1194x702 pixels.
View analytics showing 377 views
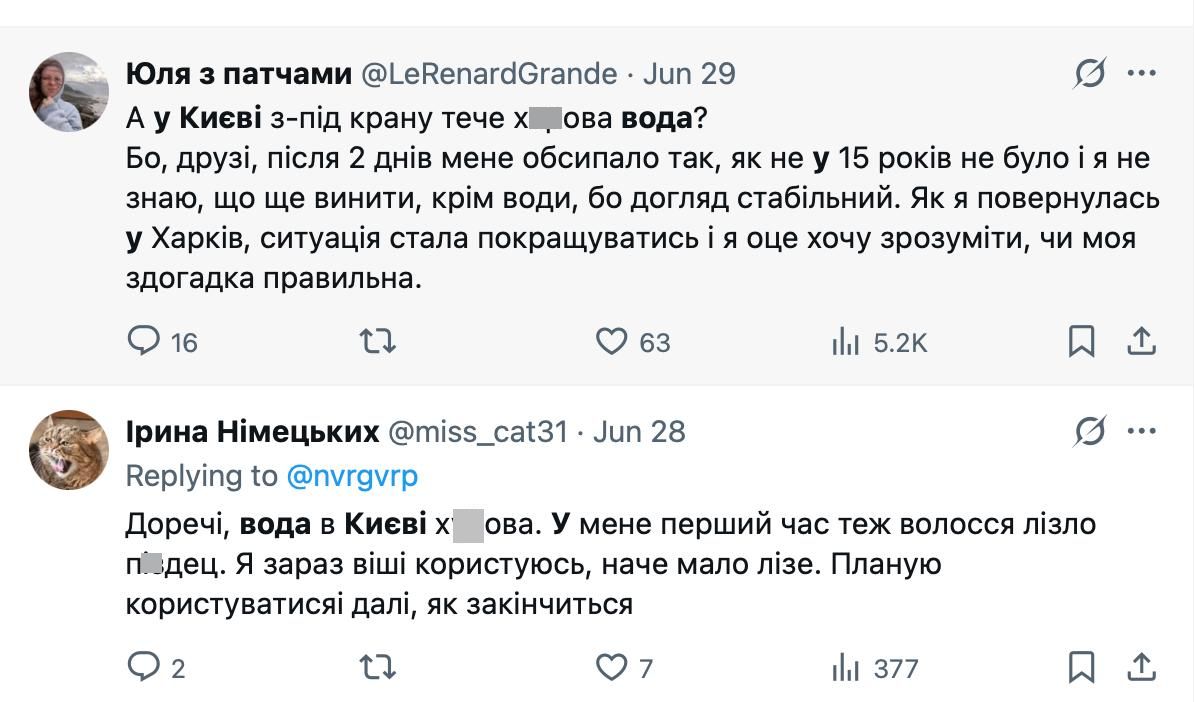click(x=846, y=668)
